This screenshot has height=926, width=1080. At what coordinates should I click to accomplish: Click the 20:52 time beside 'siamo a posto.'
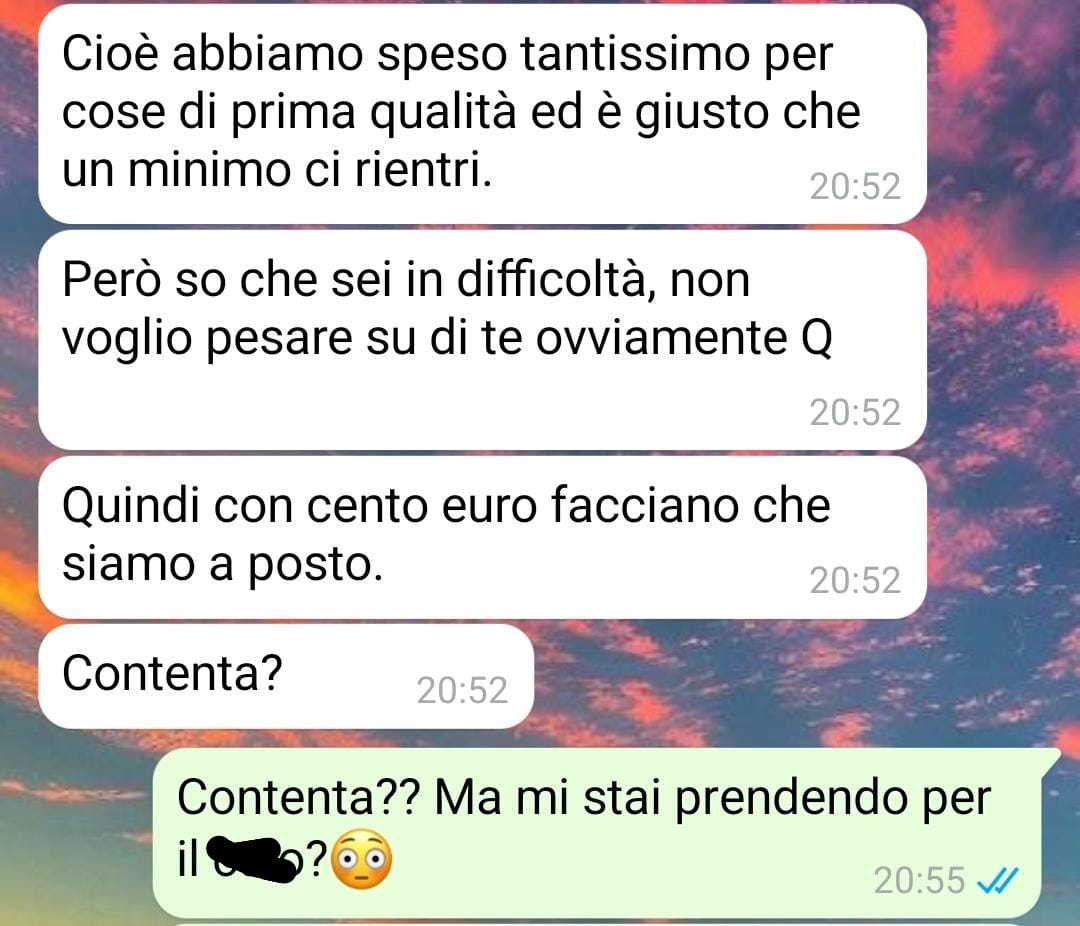click(x=855, y=580)
